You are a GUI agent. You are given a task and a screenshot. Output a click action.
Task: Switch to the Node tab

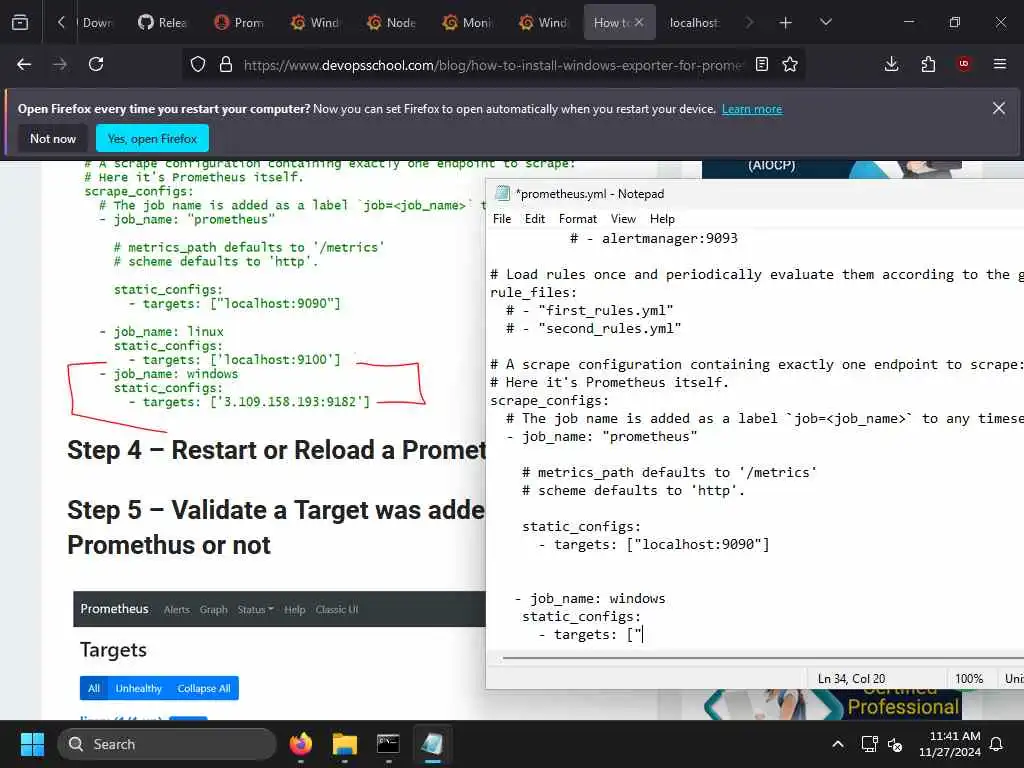(391, 23)
